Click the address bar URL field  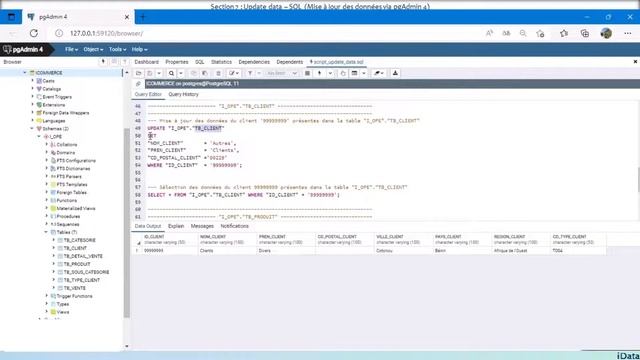(x=269, y=33)
